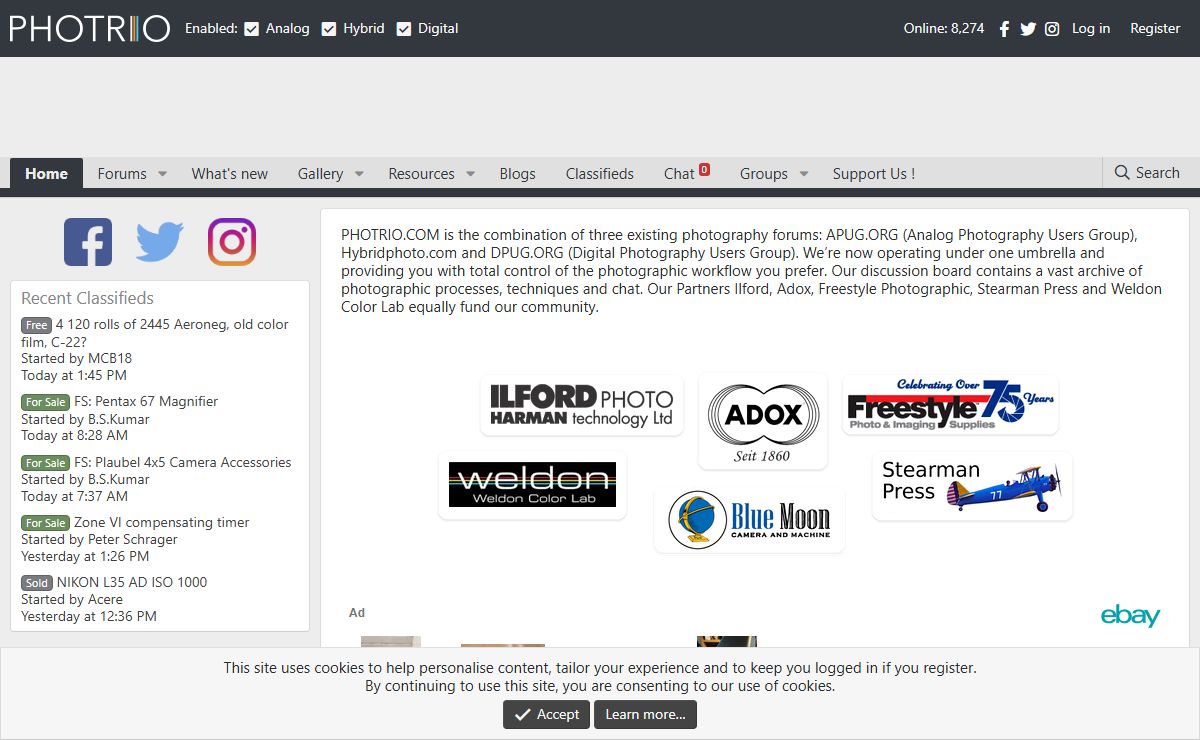Click 'Yesterday at 12:36 PM' timestamp

pyautogui.click(x=89, y=616)
